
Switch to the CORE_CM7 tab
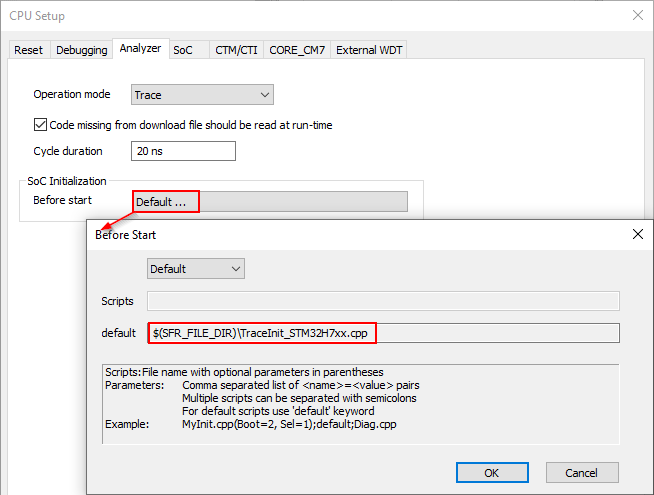(x=298, y=50)
